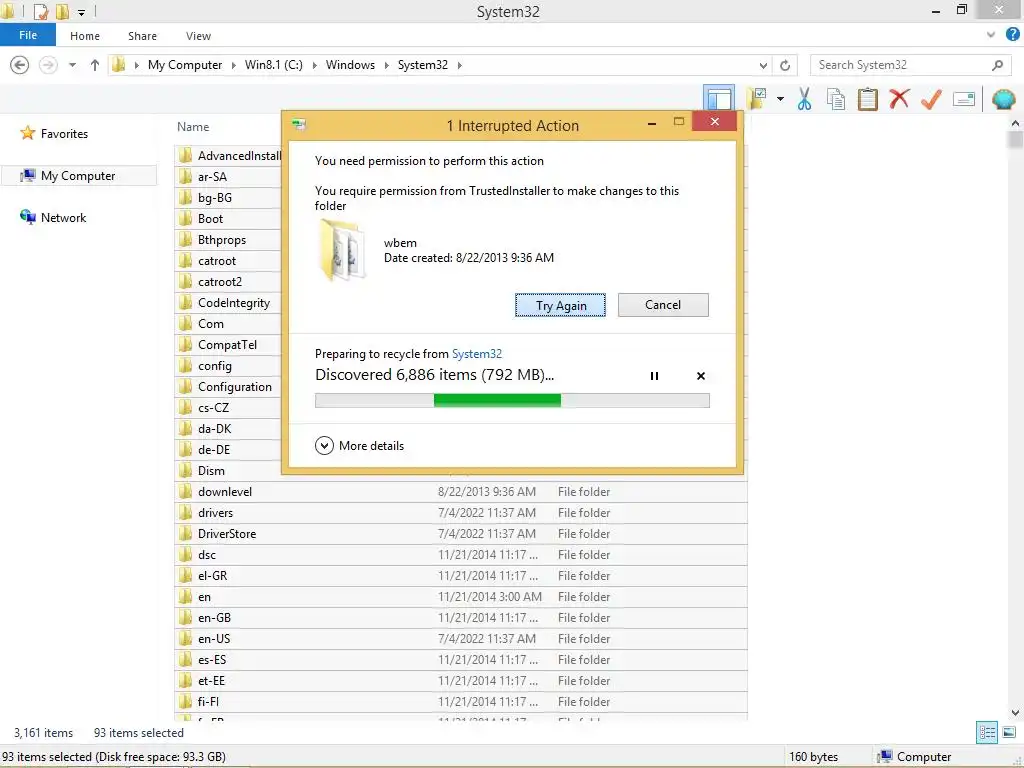1024x768 pixels.
Task: Click My Computer in the address breadcrumb
Action: click(x=185, y=65)
